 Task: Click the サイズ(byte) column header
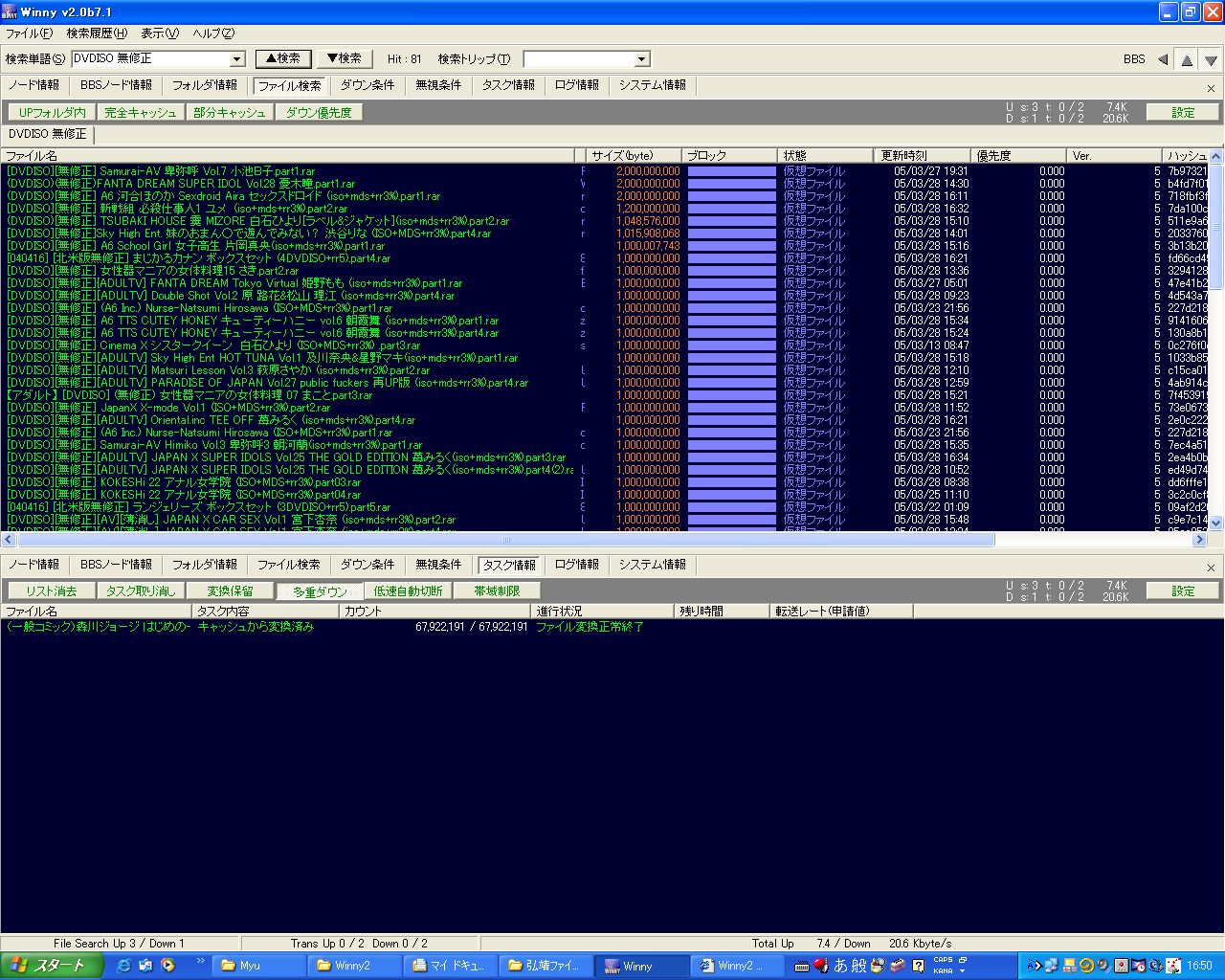[x=622, y=156]
